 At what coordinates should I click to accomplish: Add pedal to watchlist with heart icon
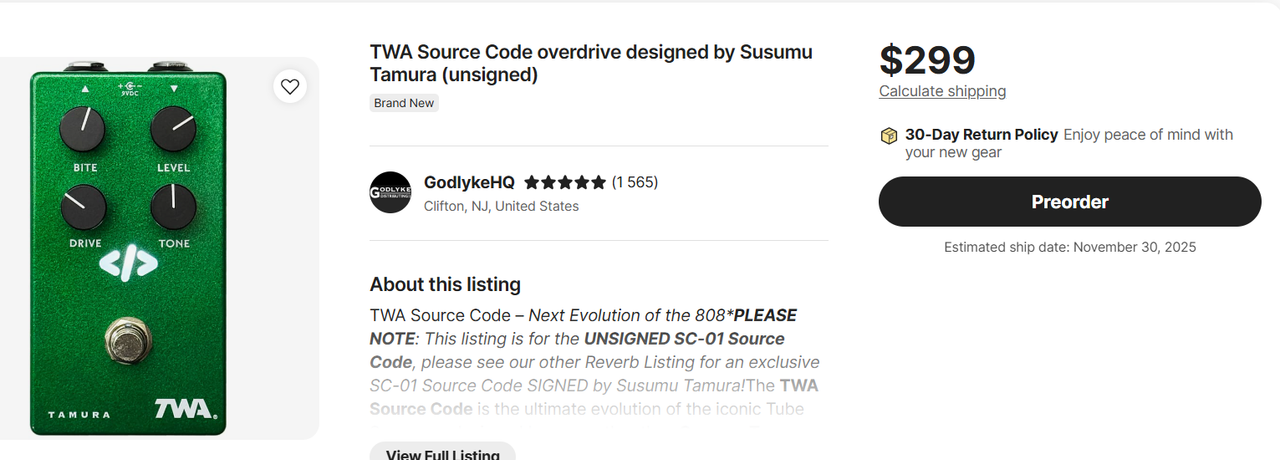point(290,87)
